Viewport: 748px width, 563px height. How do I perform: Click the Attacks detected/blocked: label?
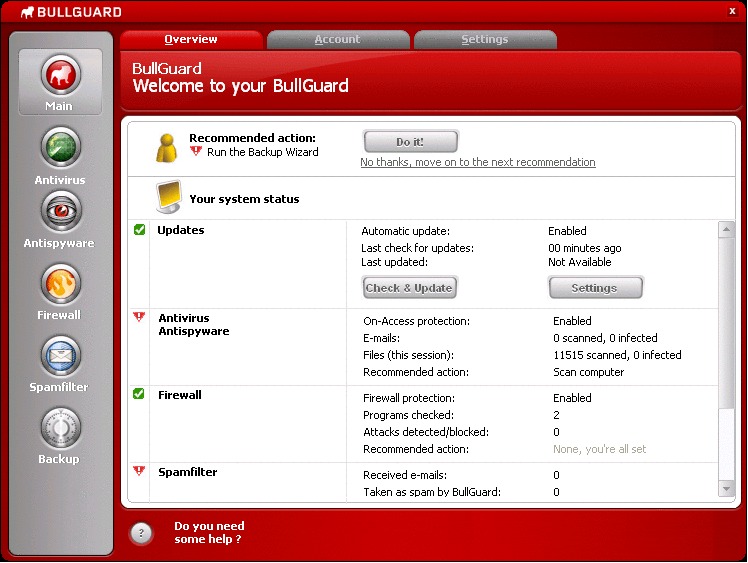[426, 432]
